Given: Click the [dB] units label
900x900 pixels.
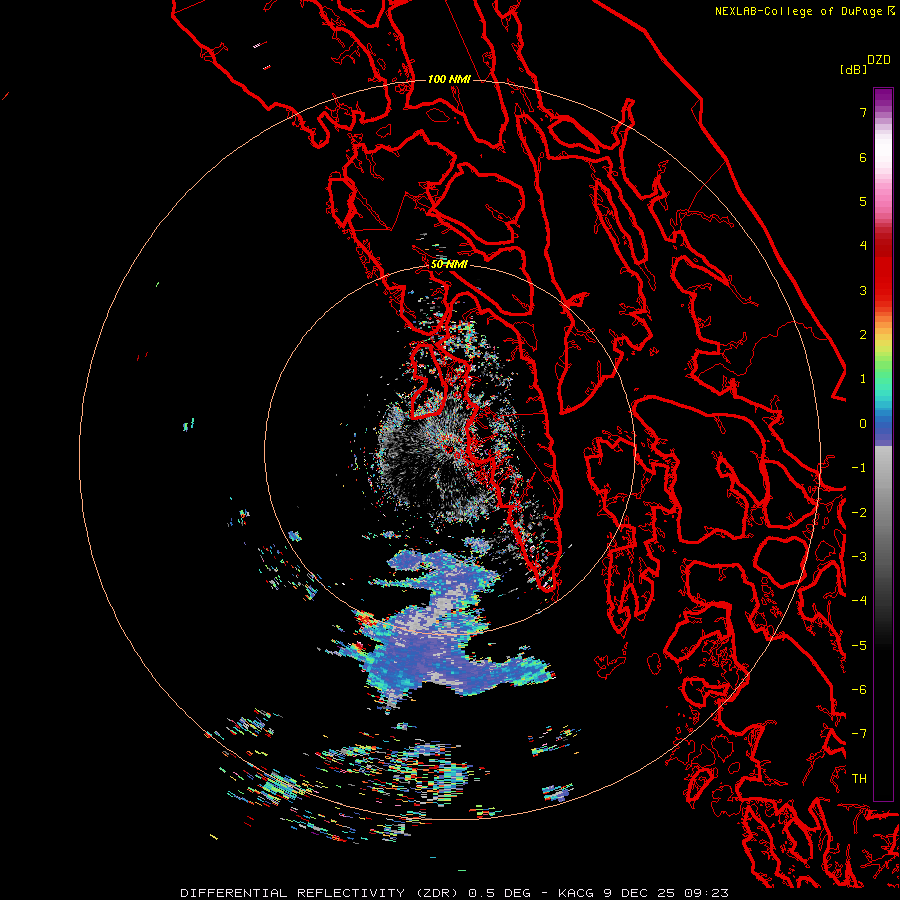Looking at the screenshot, I should (x=853, y=69).
